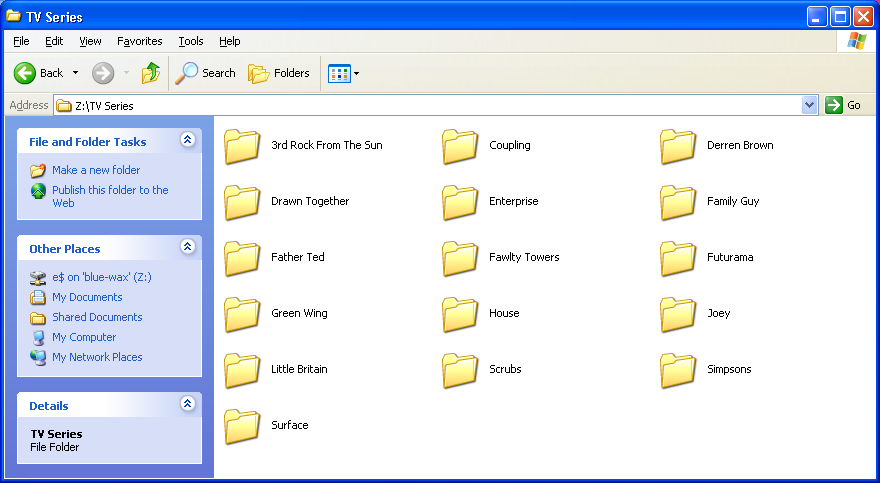The width and height of the screenshot is (880, 483).
Task: Open the Edit menu
Action: [x=54, y=41]
